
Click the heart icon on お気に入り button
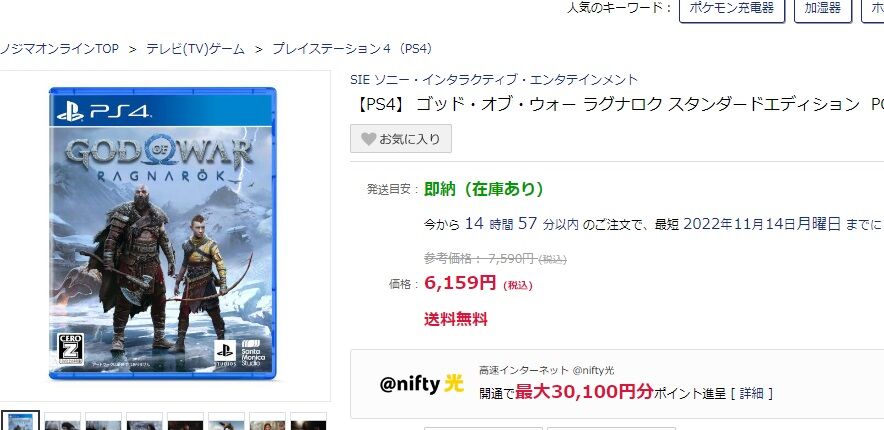point(368,139)
